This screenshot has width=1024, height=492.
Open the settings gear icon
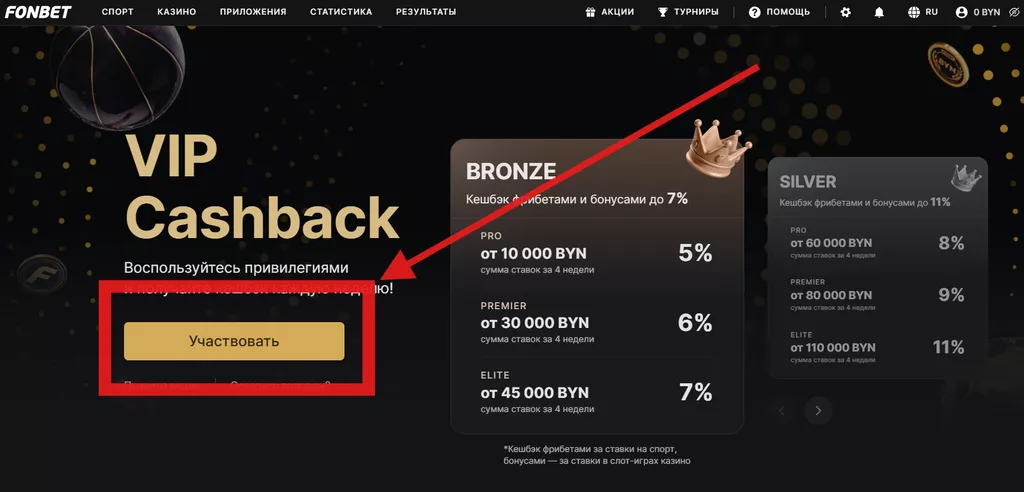[846, 12]
